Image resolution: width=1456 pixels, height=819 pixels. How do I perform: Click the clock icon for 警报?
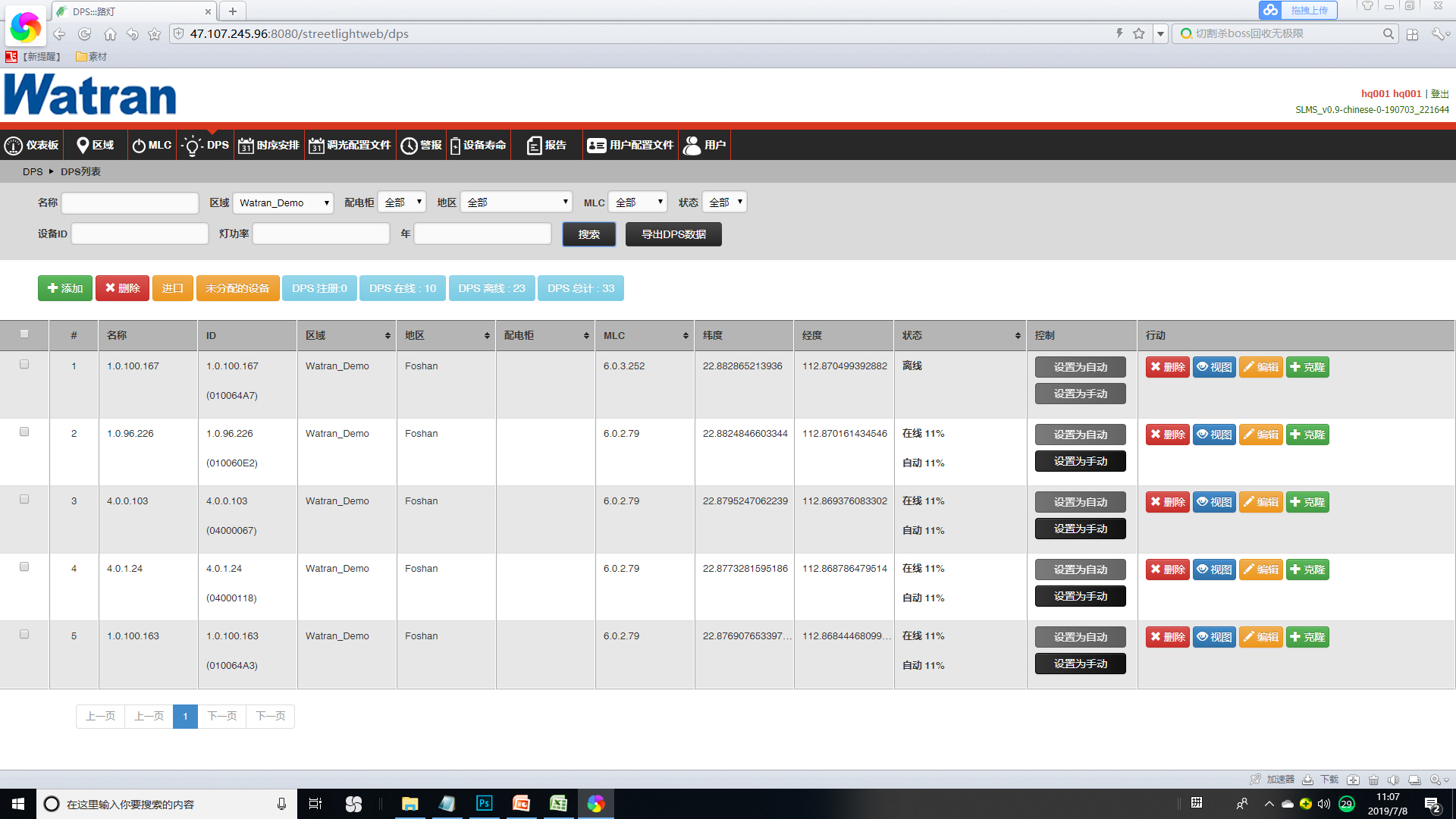(409, 146)
